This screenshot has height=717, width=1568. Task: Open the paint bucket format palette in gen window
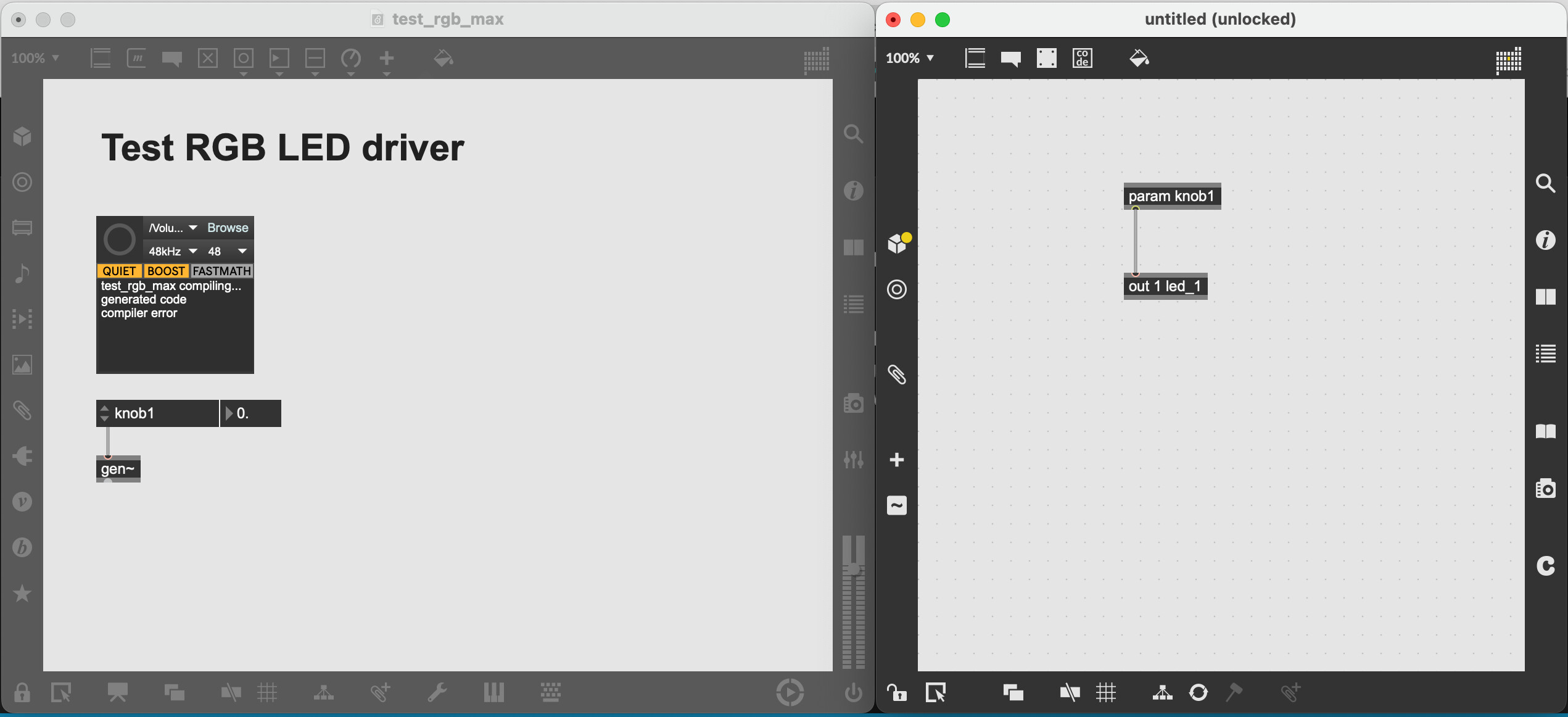(1139, 58)
